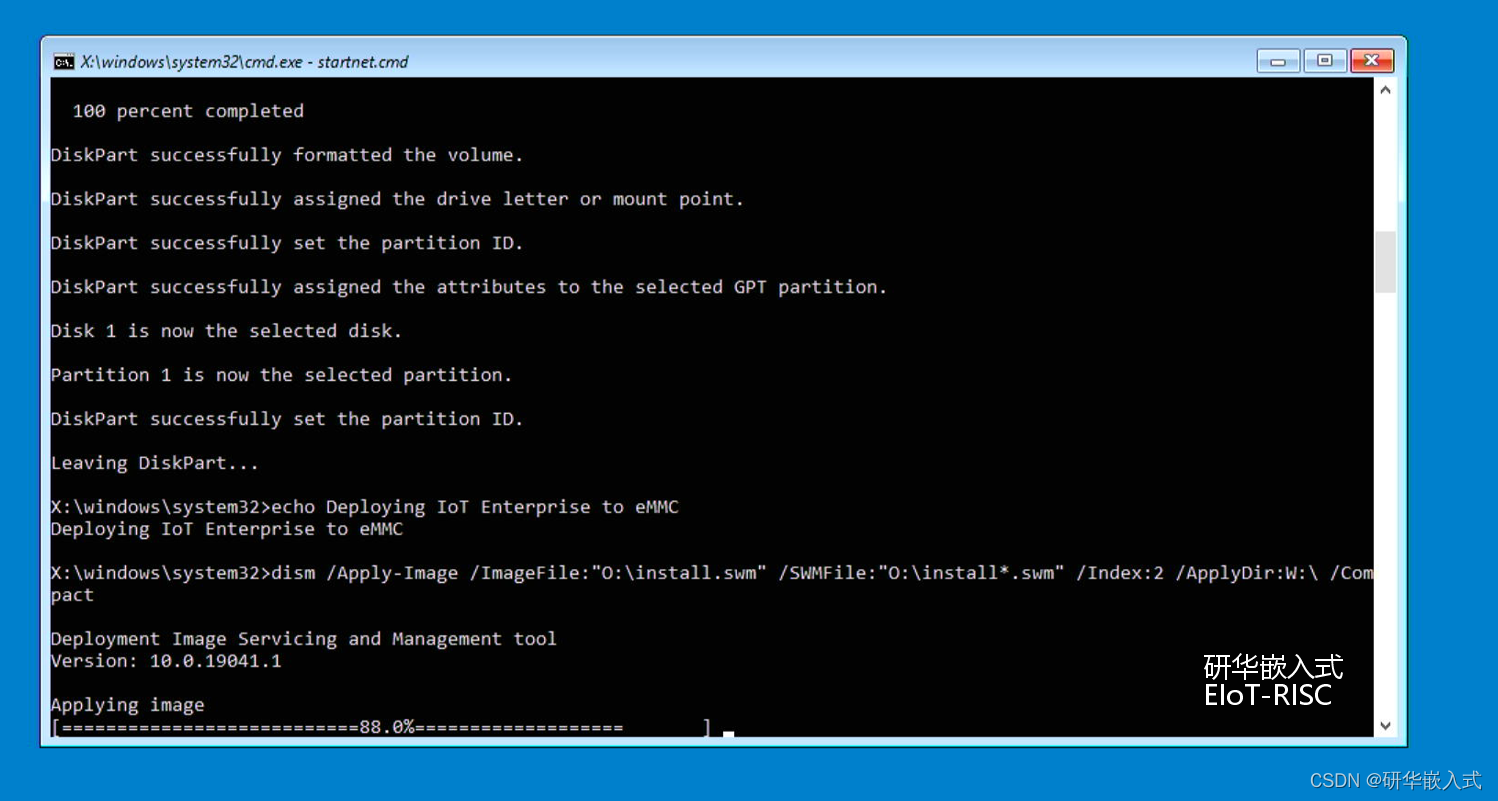
Task: Click the echo Deploying IoT Enterprise command line
Action: point(365,507)
